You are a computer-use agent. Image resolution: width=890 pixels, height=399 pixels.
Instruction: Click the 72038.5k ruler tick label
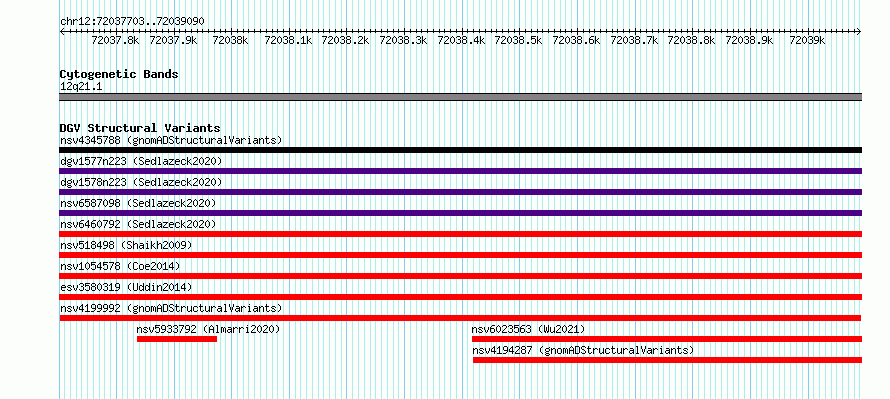(519, 41)
